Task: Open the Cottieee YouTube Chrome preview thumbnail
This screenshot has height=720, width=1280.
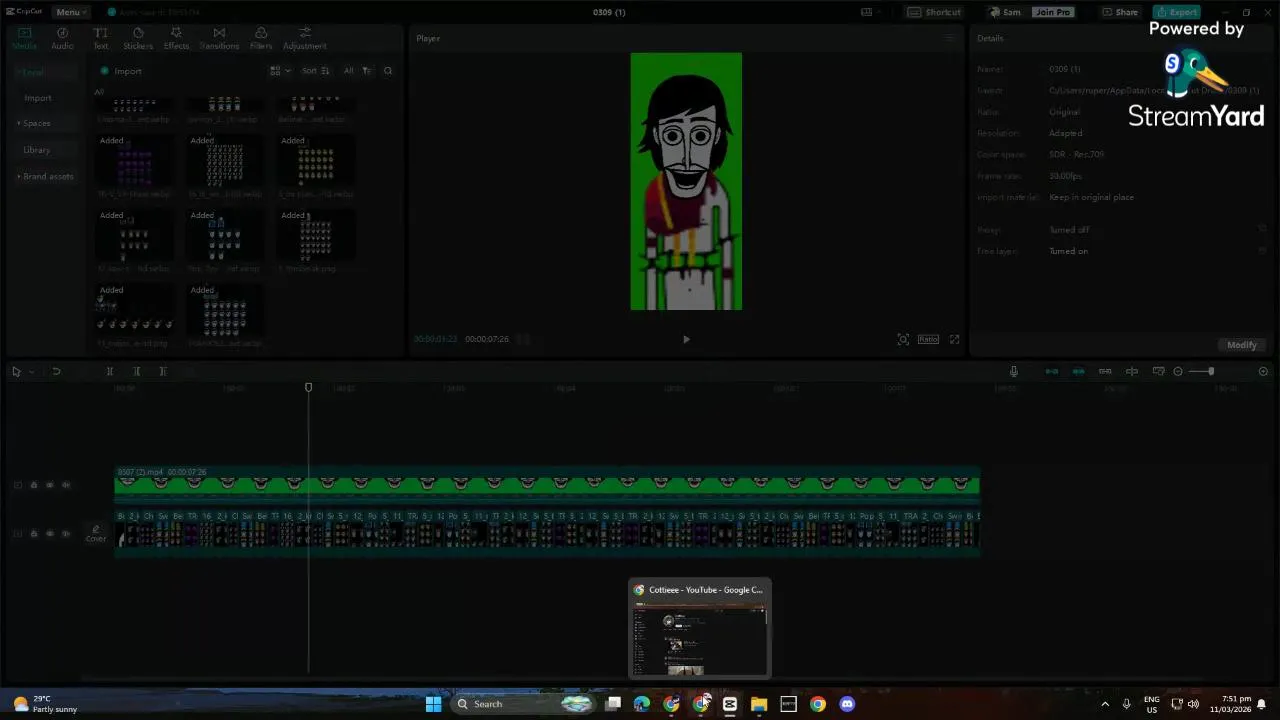Action: pyautogui.click(x=699, y=629)
